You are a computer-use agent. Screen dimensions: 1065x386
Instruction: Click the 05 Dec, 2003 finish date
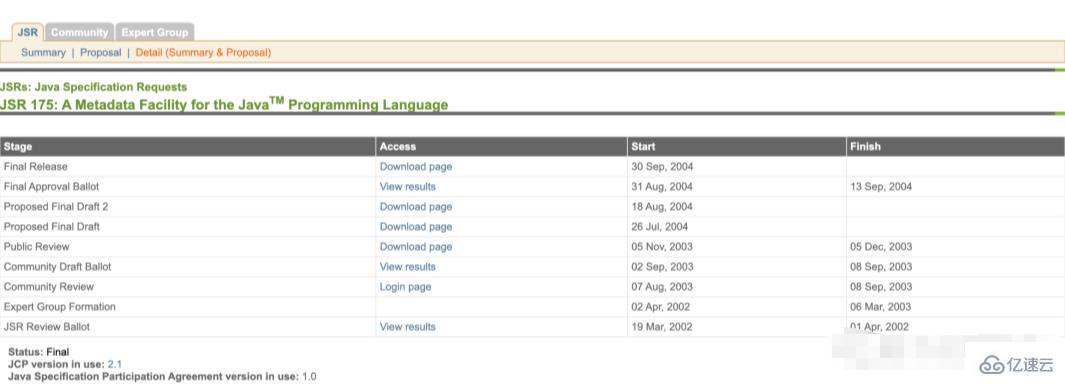pos(881,247)
